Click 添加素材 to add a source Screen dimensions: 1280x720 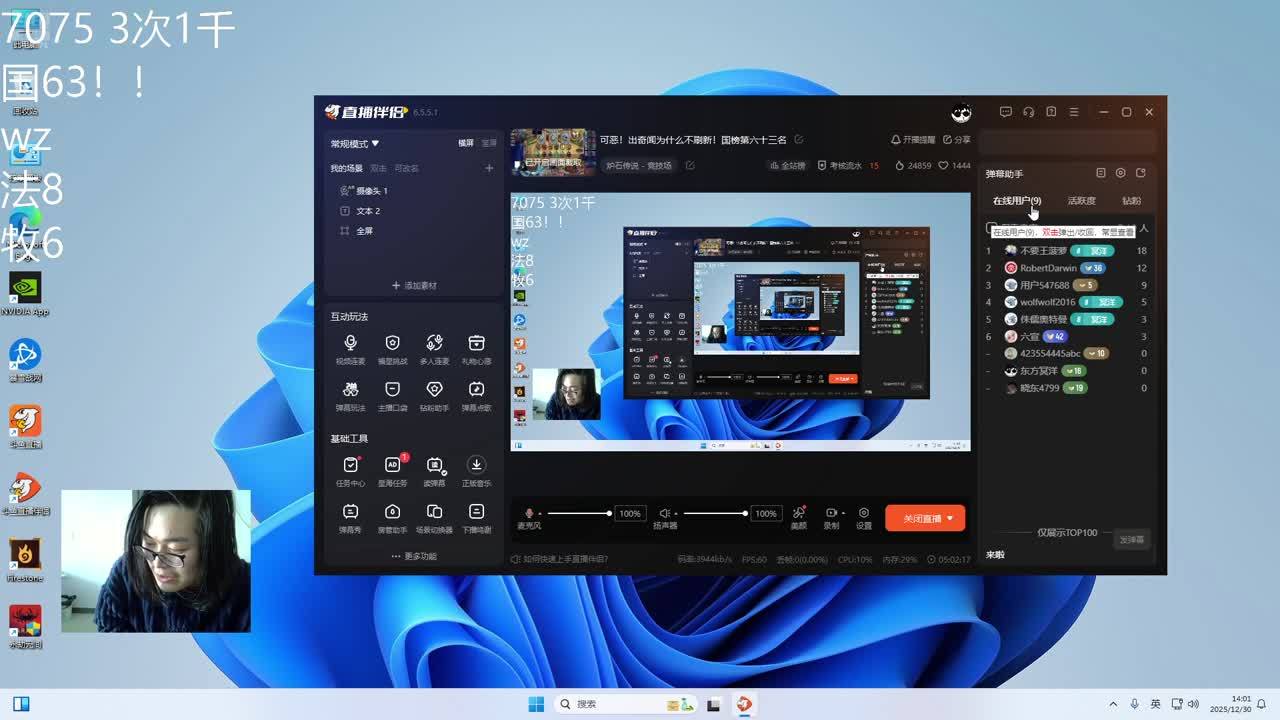414,286
